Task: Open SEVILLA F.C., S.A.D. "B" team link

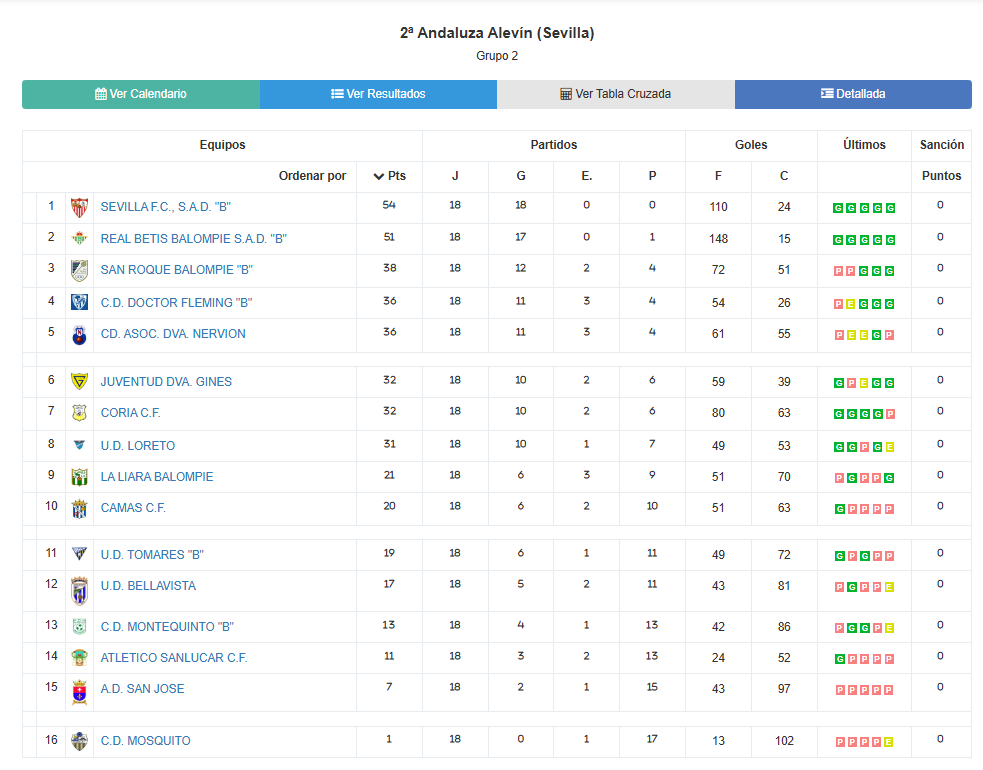Action: pyautogui.click(x=166, y=207)
